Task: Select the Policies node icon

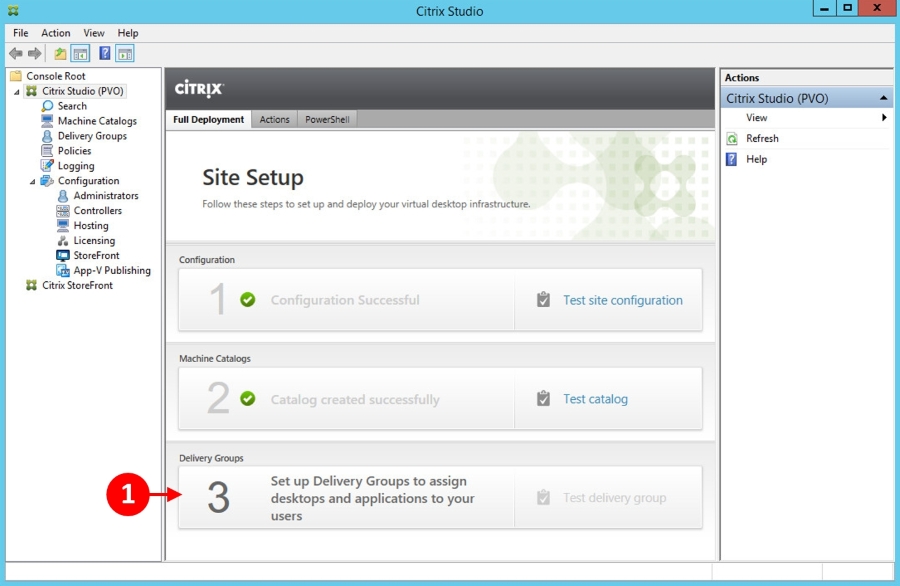Action: [x=48, y=151]
